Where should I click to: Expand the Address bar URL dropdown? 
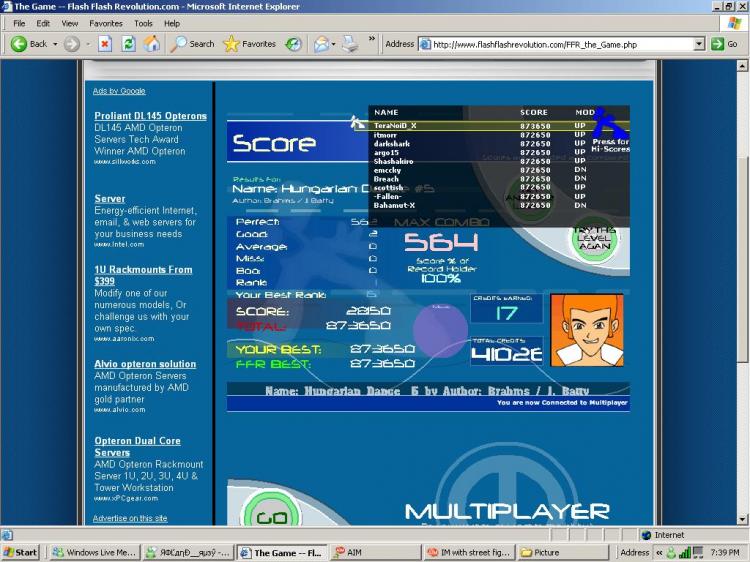click(x=699, y=44)
